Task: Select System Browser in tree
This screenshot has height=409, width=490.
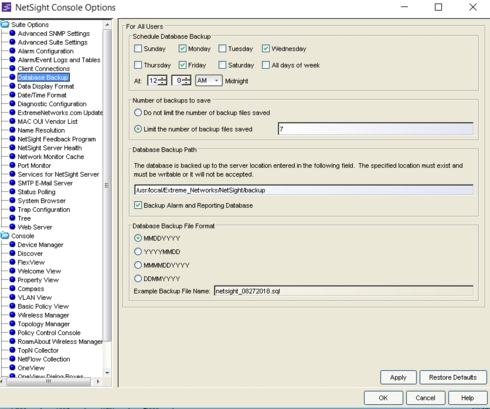Action: coord(42,201)
